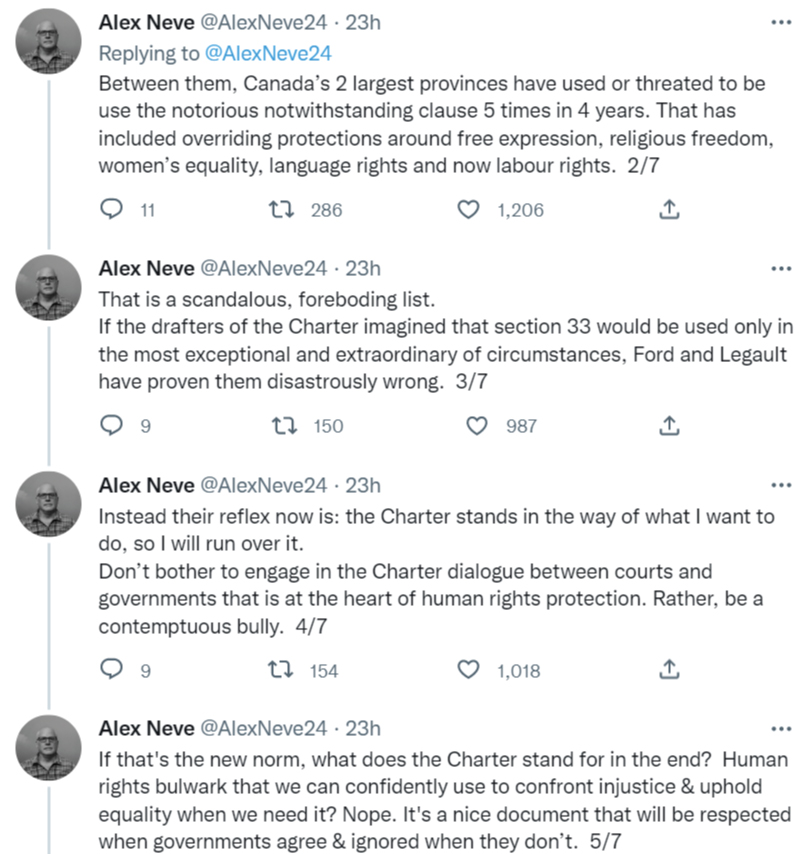The height and width of the screenshot is (854, 811).
Task: Share the 2/7 tweet
Action: pos(669,209)
